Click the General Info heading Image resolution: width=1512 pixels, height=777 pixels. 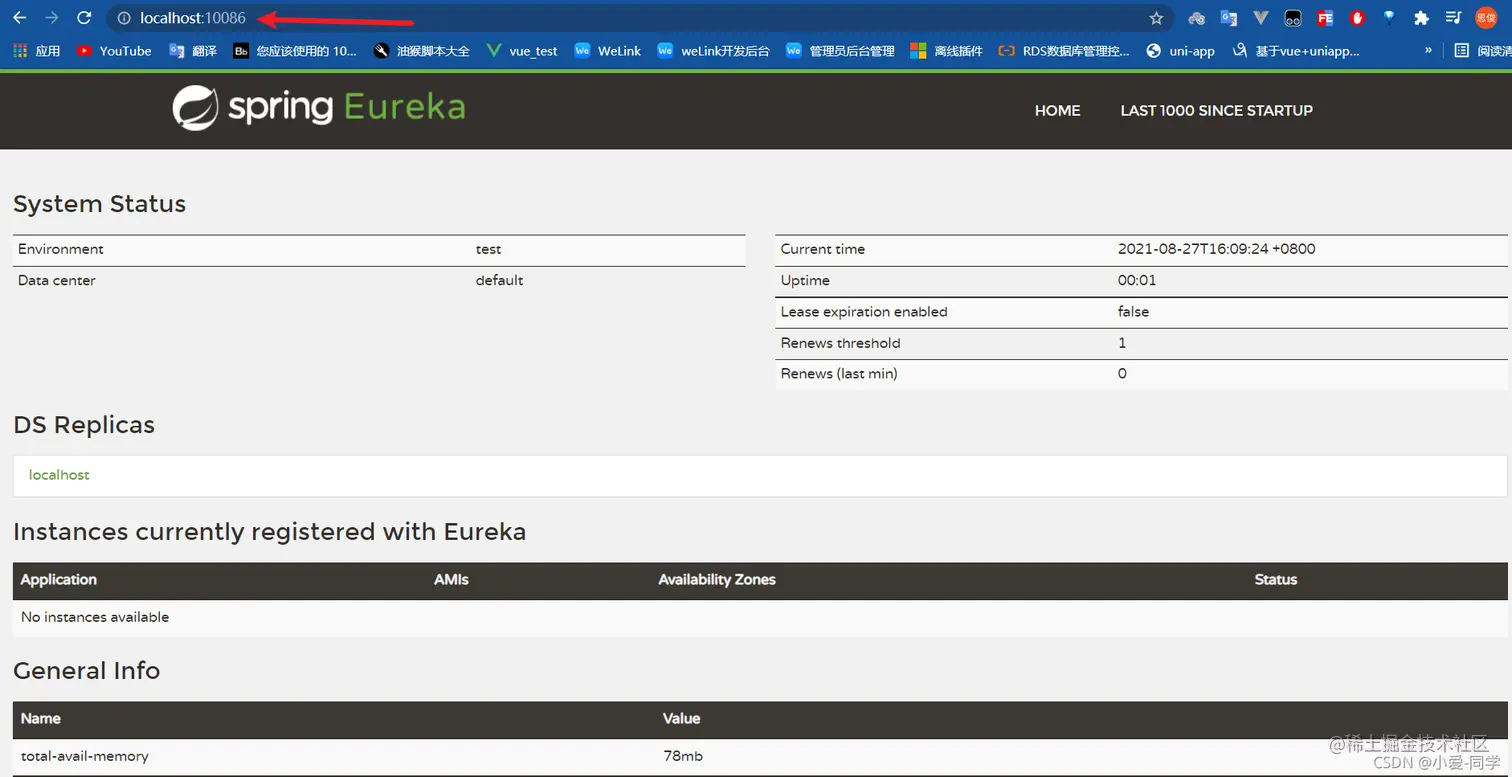click(x=86, y=671)
